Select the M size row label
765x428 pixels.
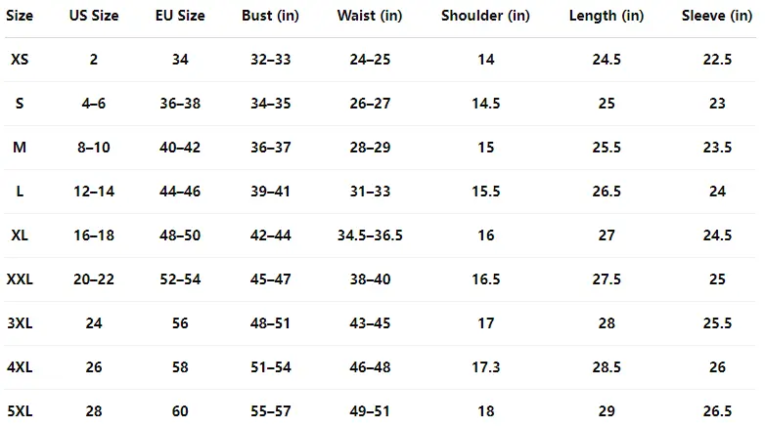(x=20, y=147)
